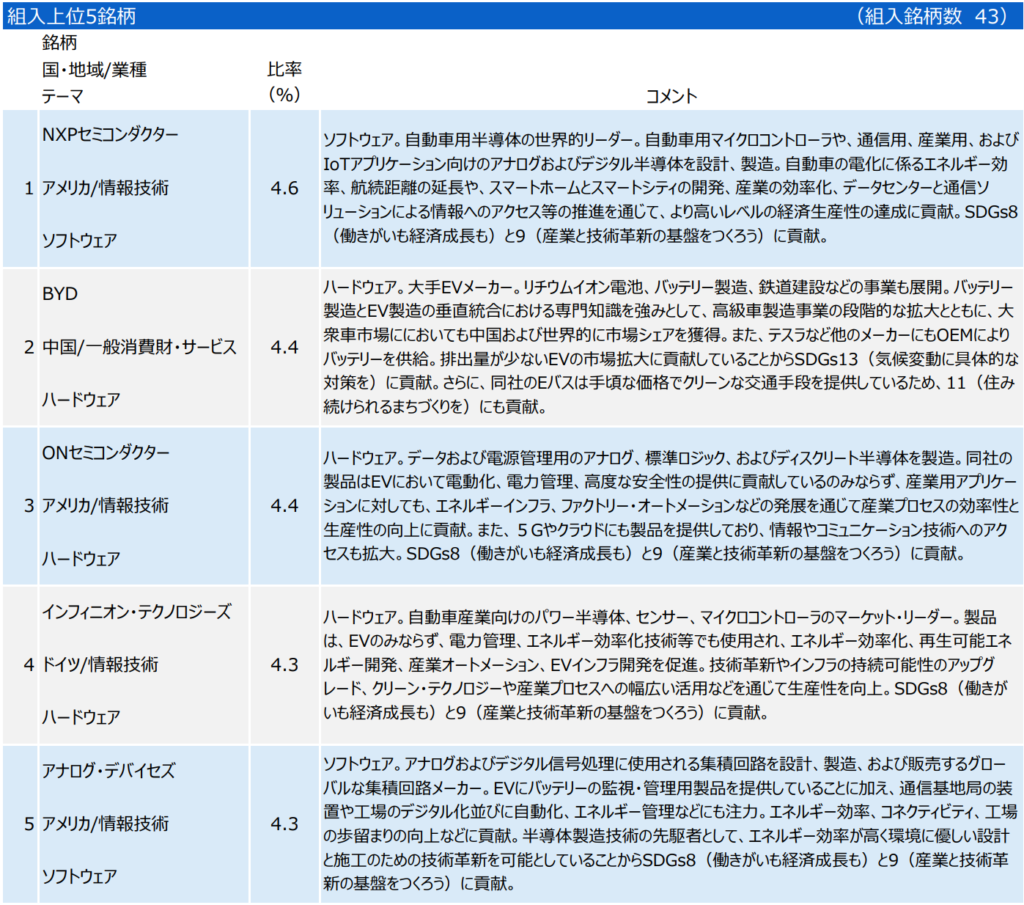This screenshot has height=905, width=1024.
Task: Select the 組入銘柄数 43 text
Action: [926, 15]
